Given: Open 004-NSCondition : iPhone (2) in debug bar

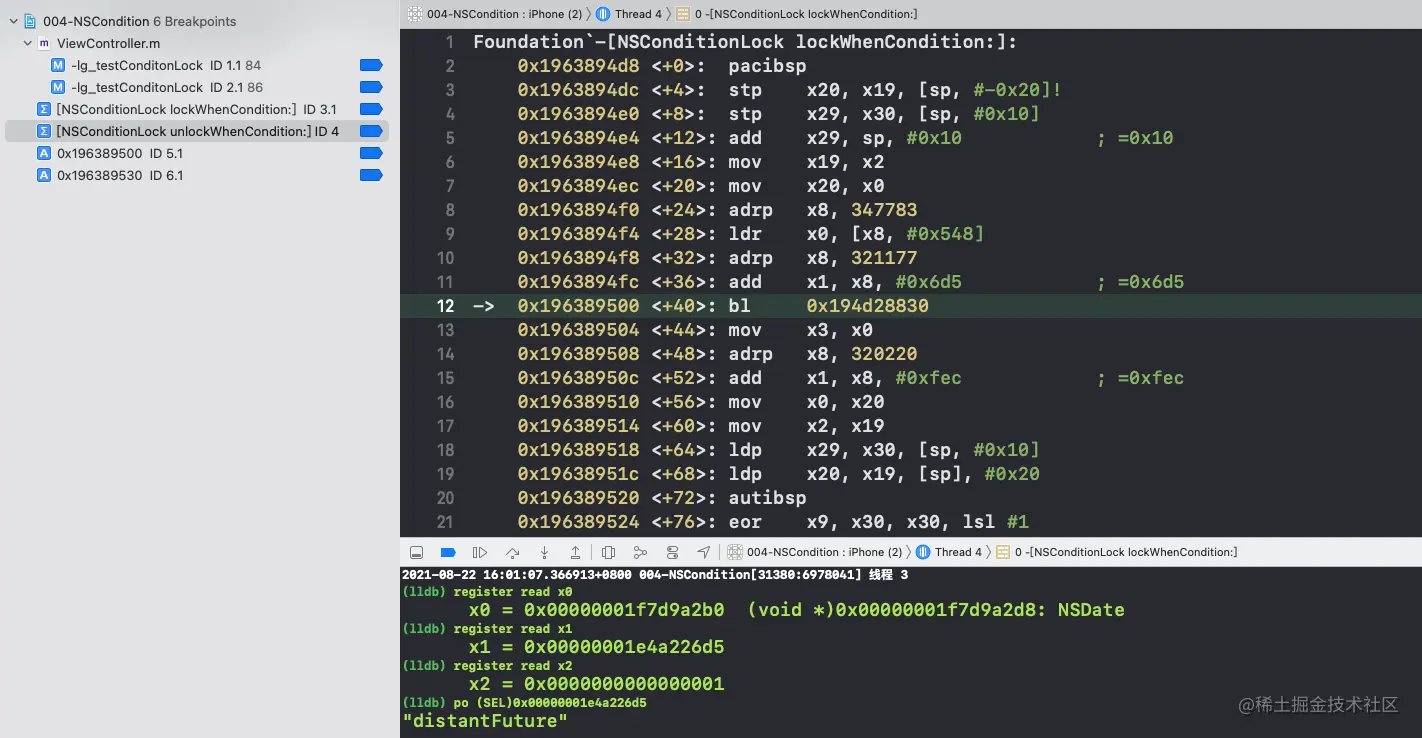Looking at the screenshot, I should point(816,552).
